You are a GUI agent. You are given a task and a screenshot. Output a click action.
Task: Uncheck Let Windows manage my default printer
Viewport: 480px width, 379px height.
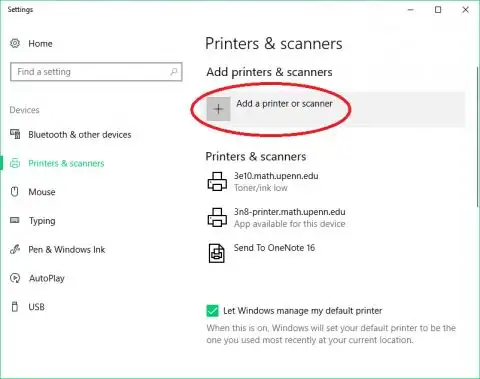tap(212, 311)
